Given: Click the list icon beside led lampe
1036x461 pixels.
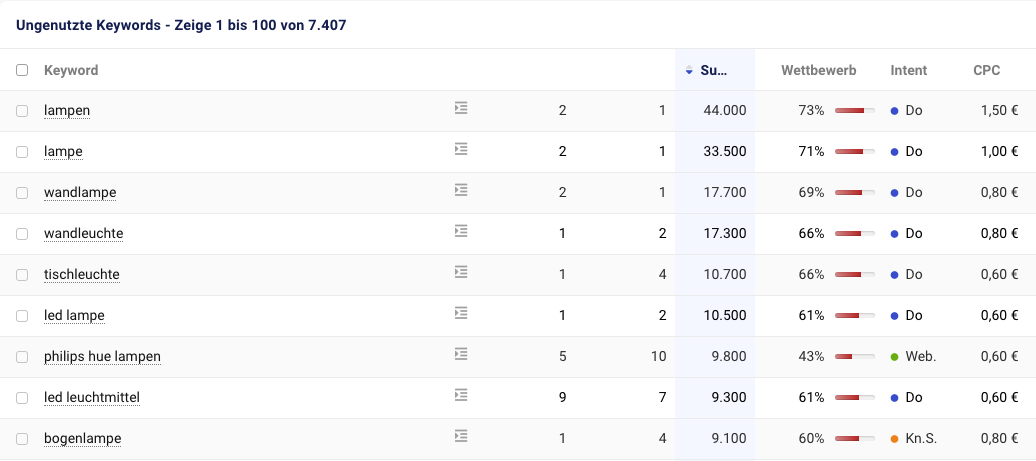Looking at the screenshot, I should 460,313.
